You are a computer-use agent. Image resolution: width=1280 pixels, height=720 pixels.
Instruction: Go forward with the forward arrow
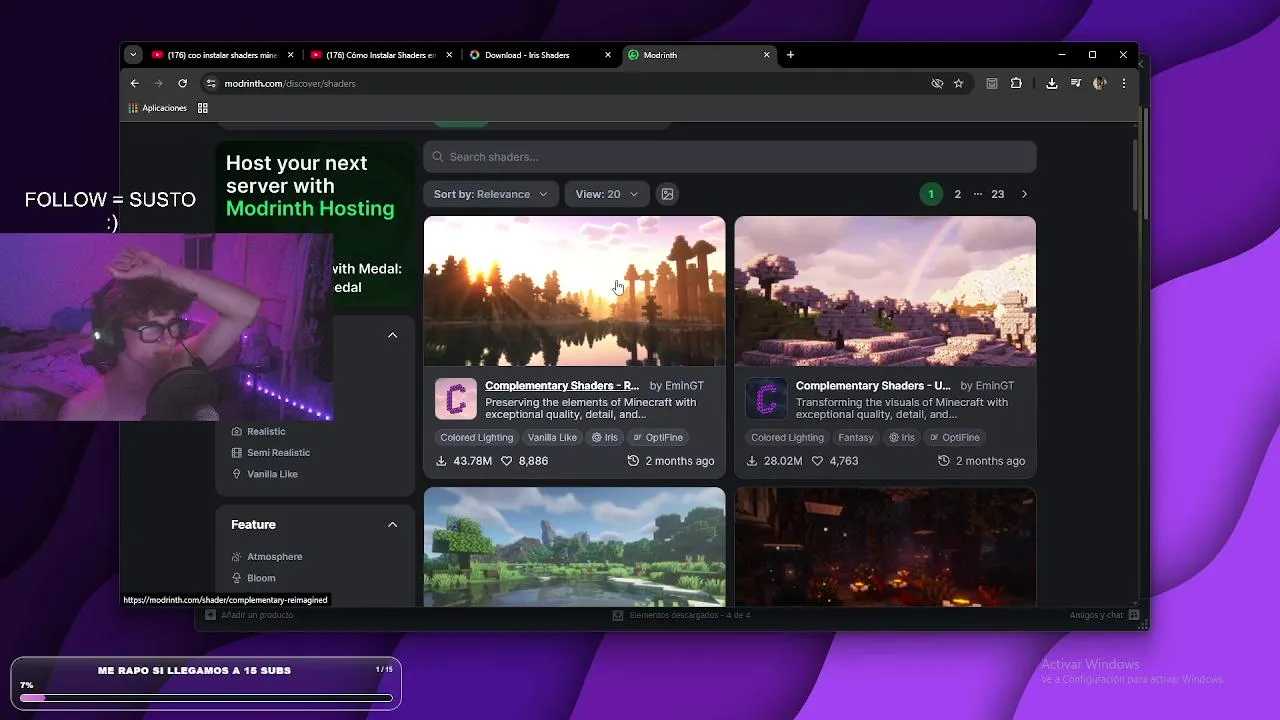(158, 83)
